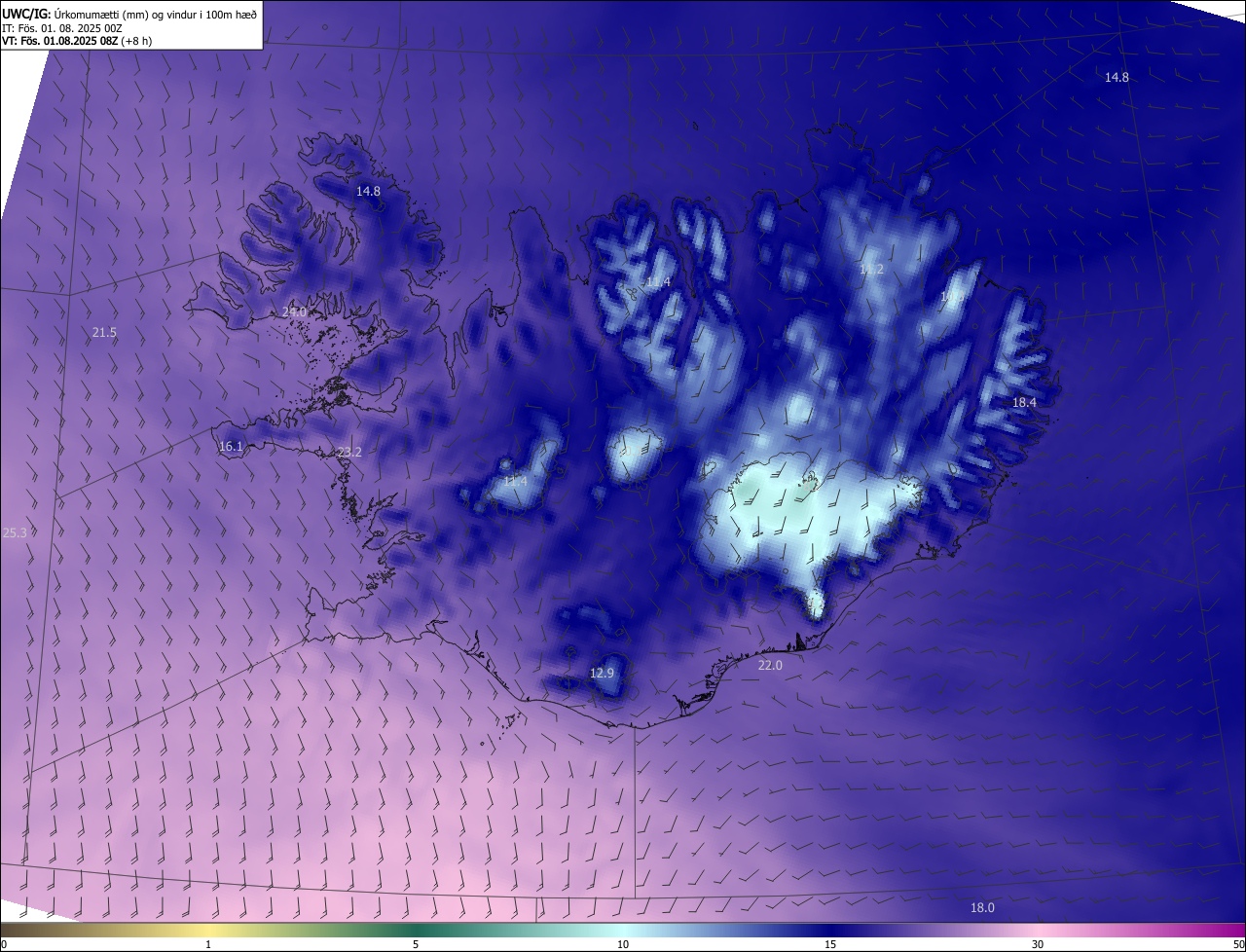This screenshot has width=1246, height=952.
Task: Click the 18.4 value in the Eastfjords
Action: point(1024,402)
